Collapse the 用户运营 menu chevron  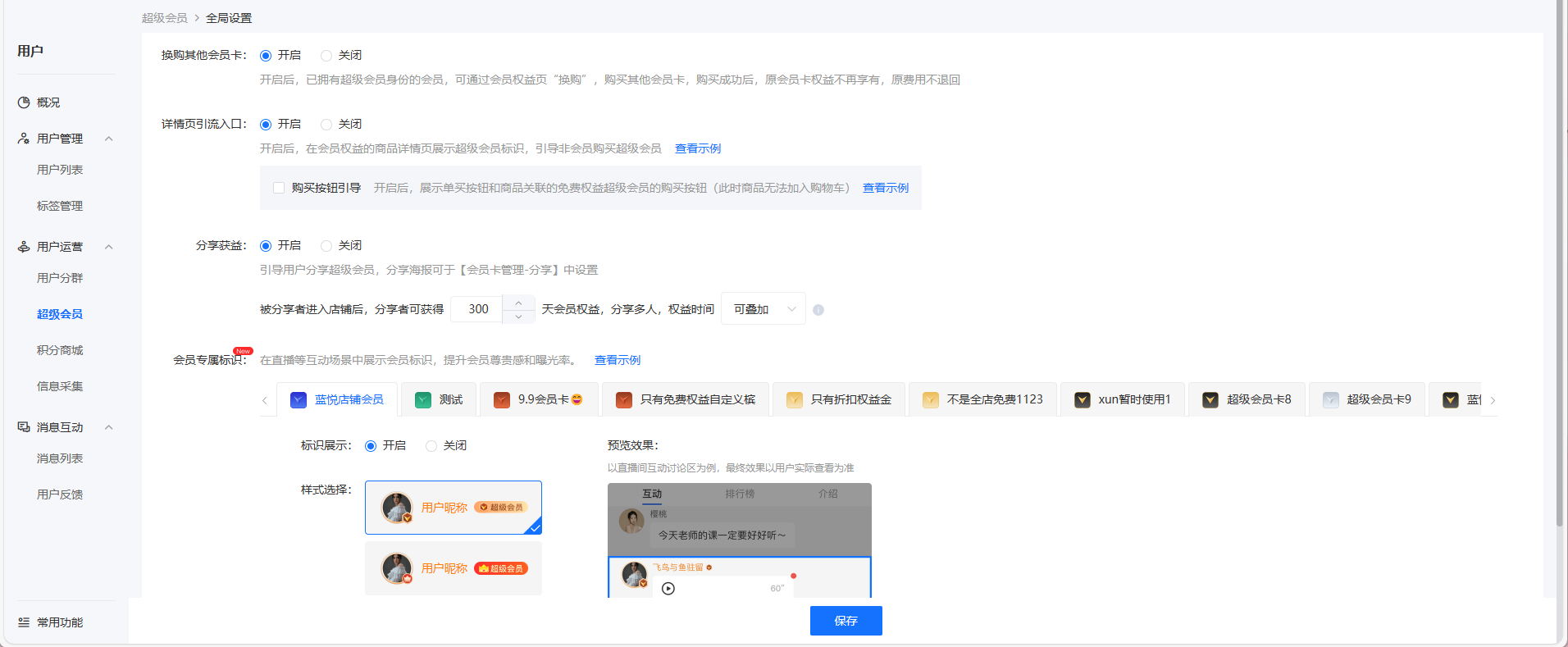click(x=109, y=247)
